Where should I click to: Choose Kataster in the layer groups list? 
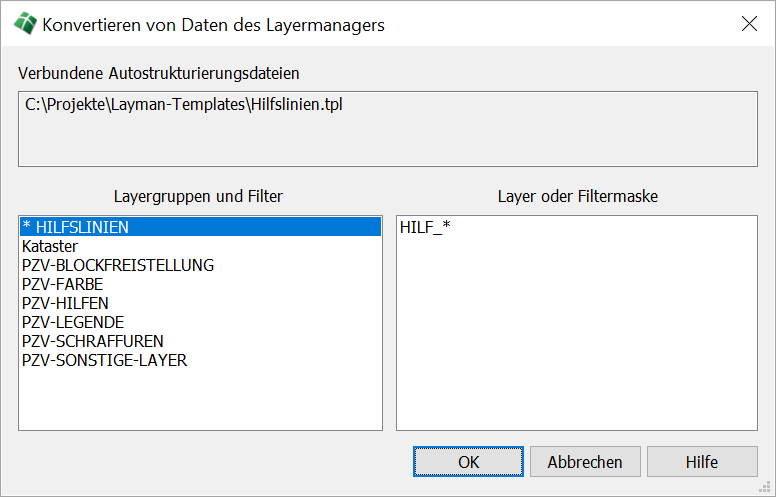(50, 246)
